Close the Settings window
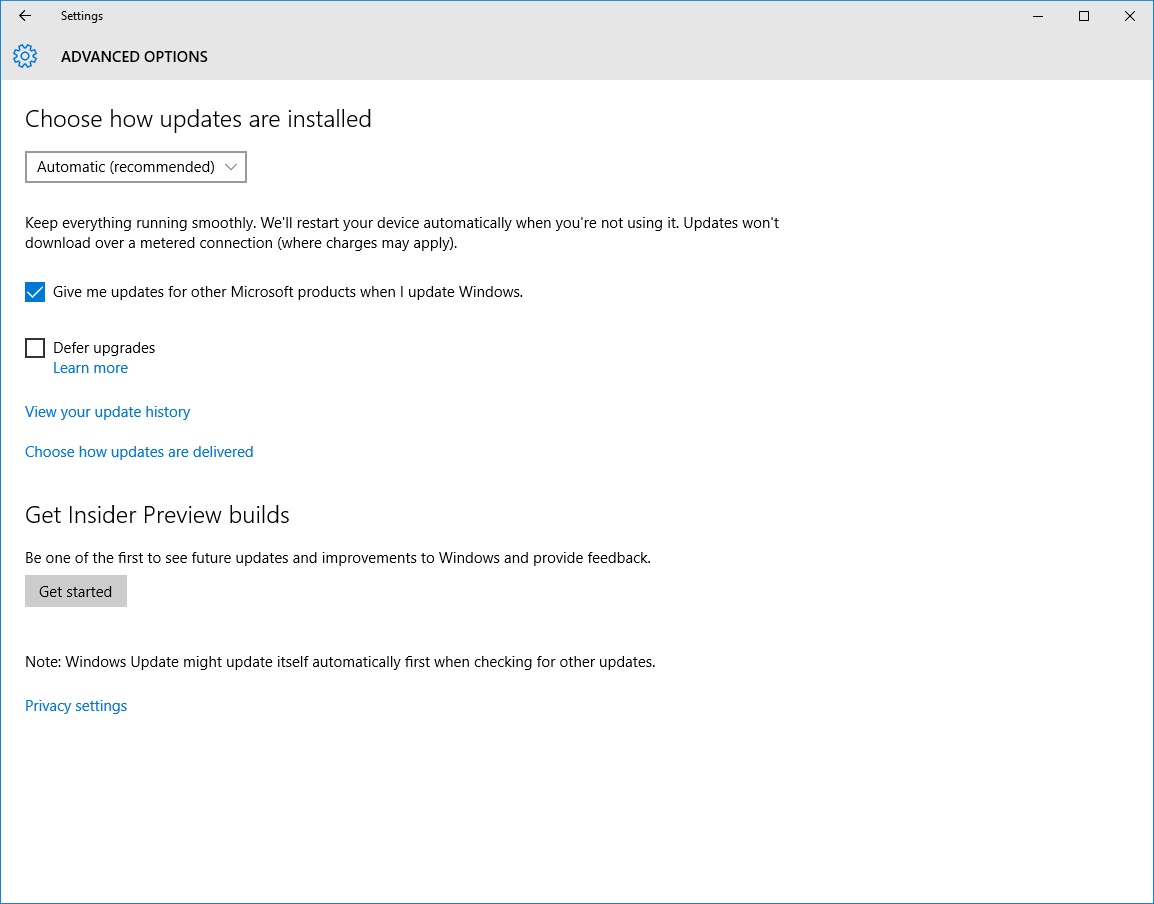Viewport: 1154px width, 904px height. point(1129,16)
